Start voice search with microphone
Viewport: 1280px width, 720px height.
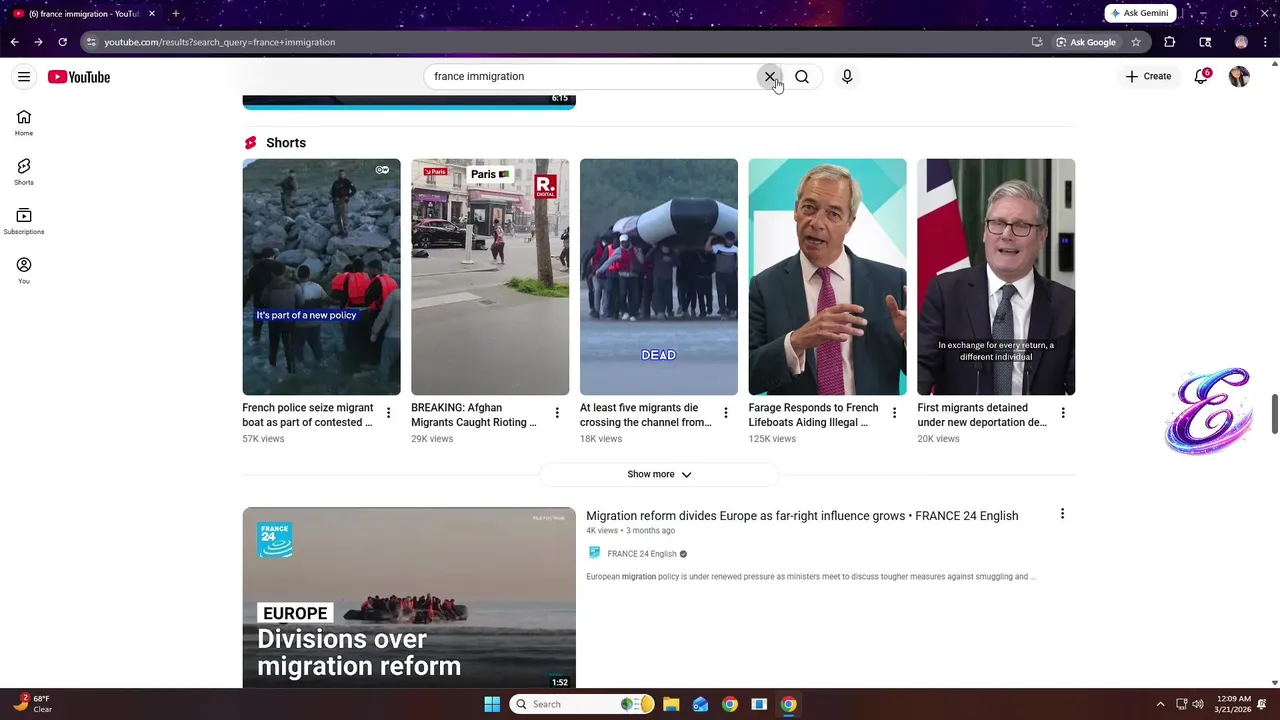pyautogui.click(x=847, y=77)
